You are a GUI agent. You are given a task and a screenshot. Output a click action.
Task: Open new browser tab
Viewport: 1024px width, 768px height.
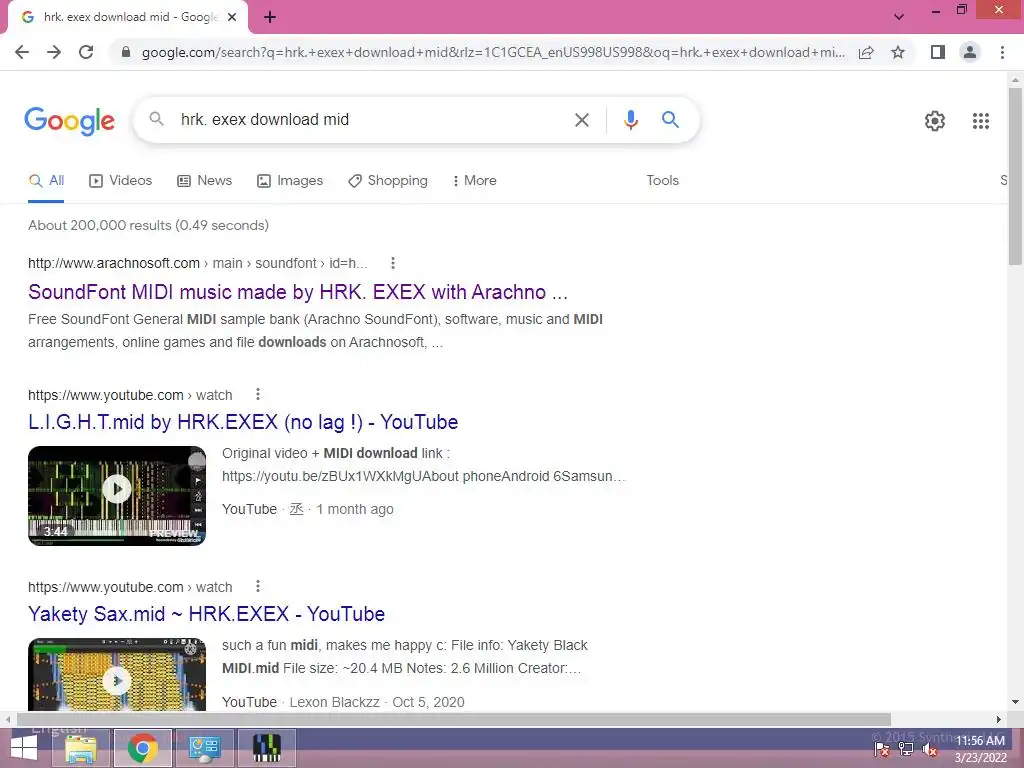point(270,18)
